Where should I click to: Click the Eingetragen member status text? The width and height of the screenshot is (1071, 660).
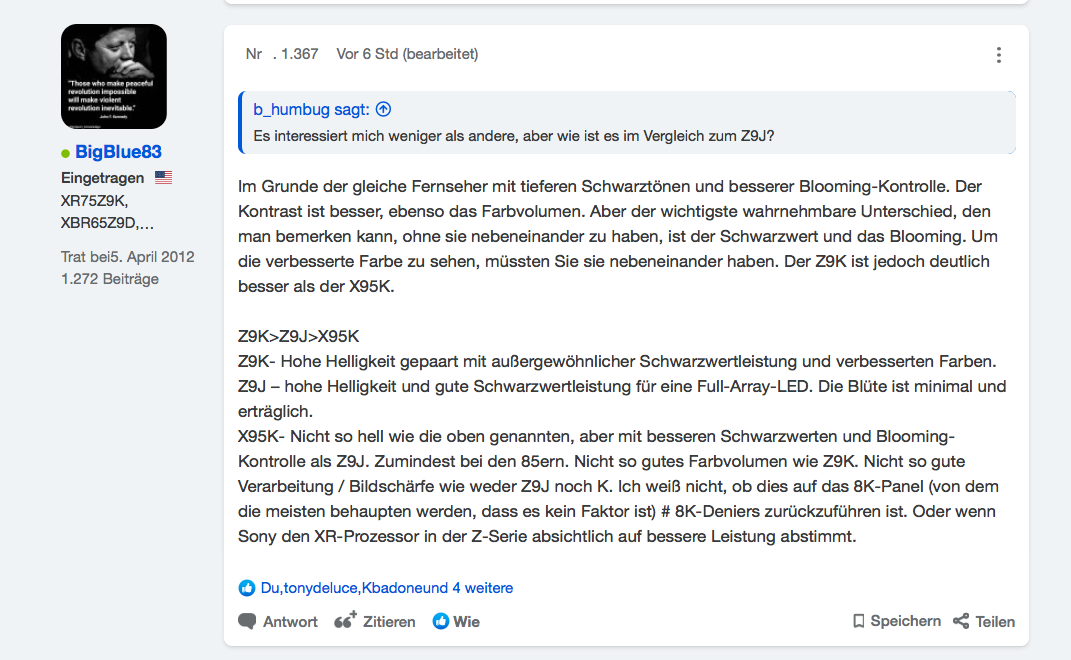pyautogui.click(x=102, y=178)
